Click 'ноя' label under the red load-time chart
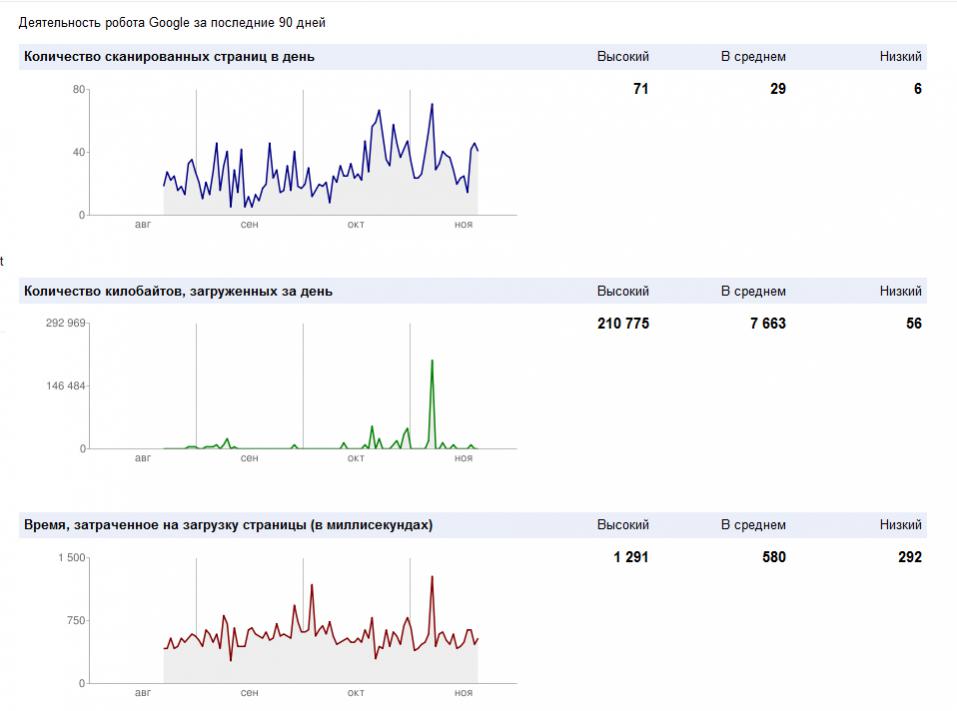This screenshot has height=711, width=957. point(462,692)
